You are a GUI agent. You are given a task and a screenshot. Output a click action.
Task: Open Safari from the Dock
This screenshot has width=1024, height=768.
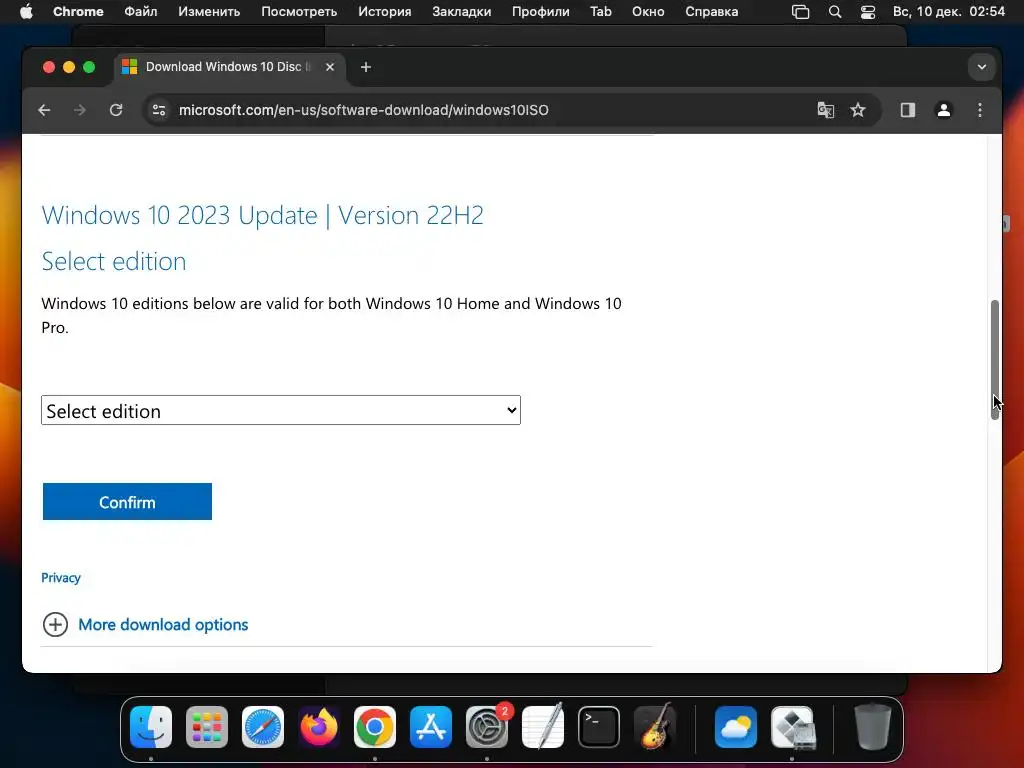263,727
